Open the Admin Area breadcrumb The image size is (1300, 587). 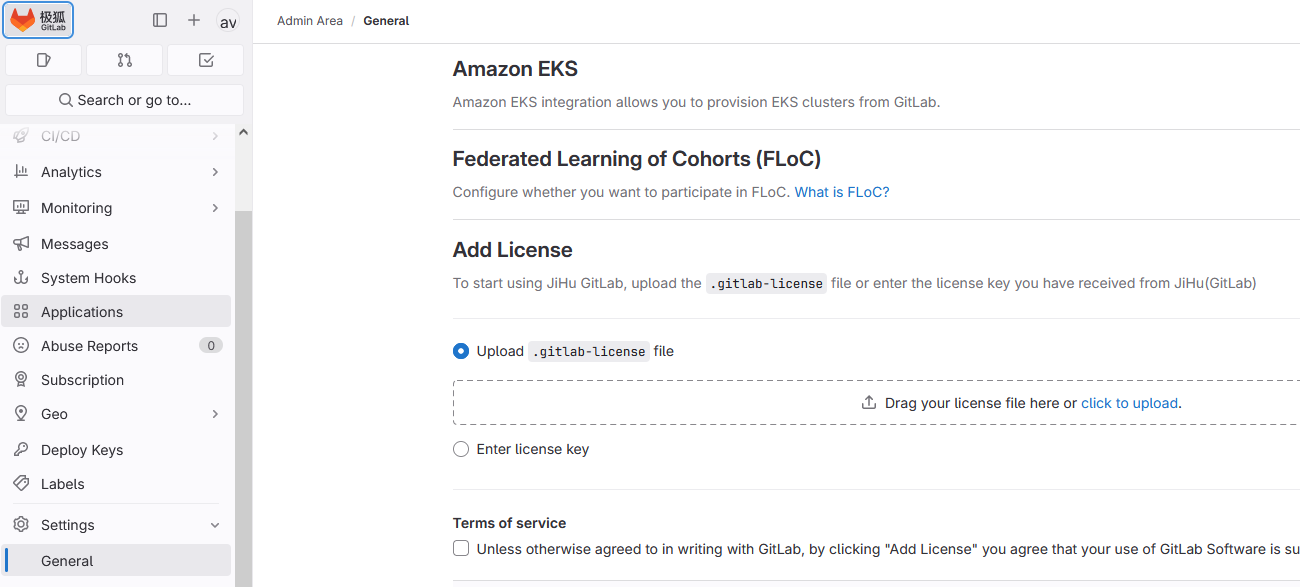coord(310,20)
